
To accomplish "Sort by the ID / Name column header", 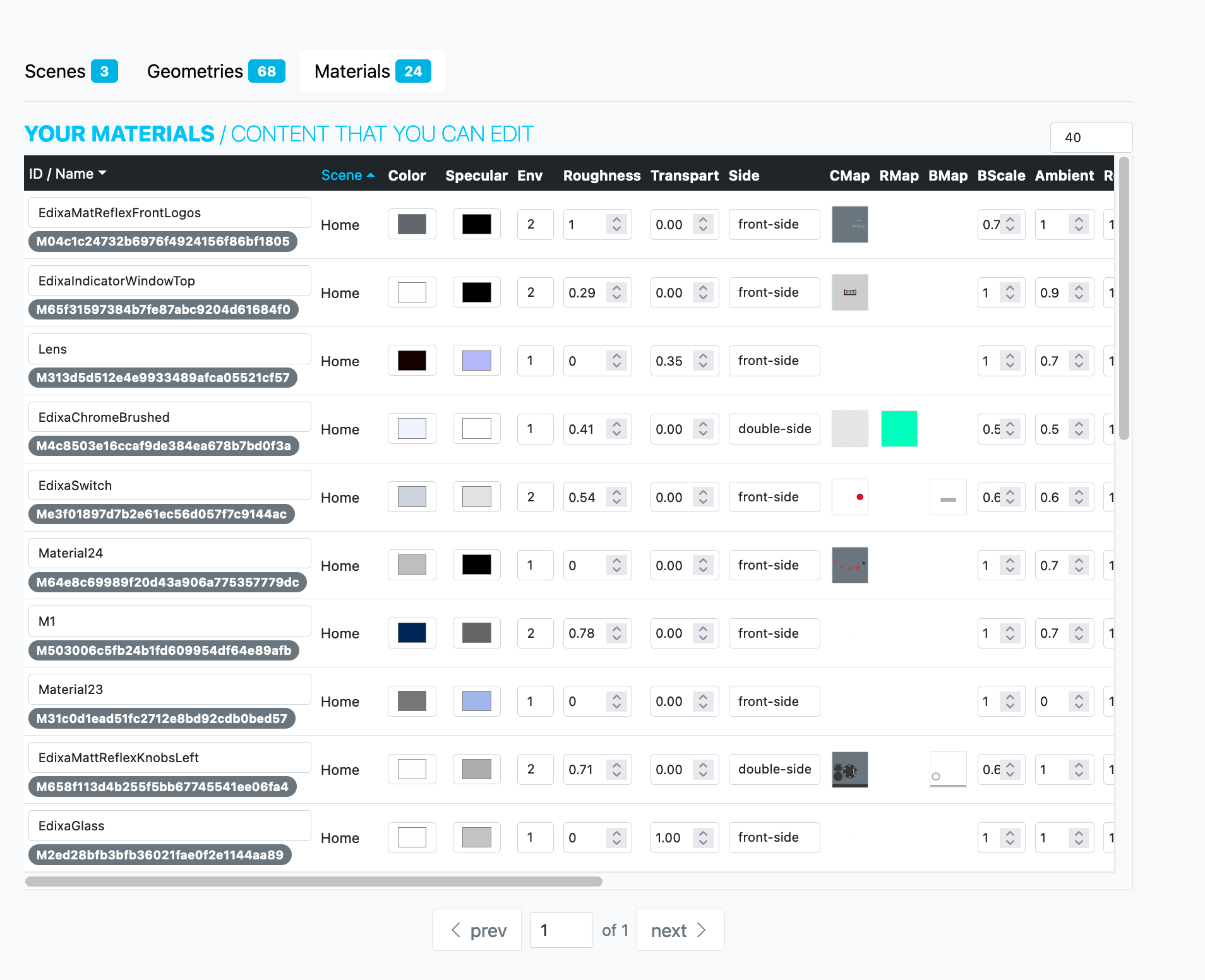I will [68, 174].
